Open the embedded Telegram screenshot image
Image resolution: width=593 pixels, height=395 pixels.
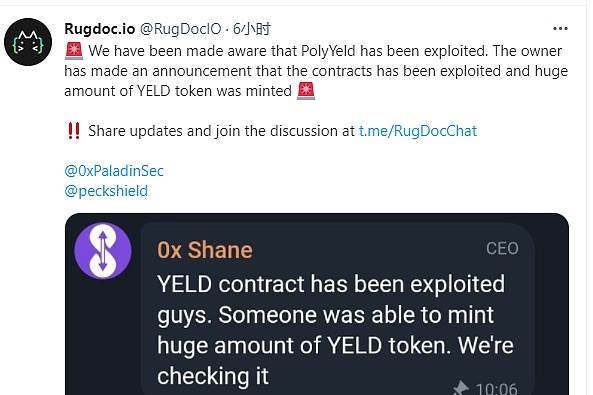317,304
